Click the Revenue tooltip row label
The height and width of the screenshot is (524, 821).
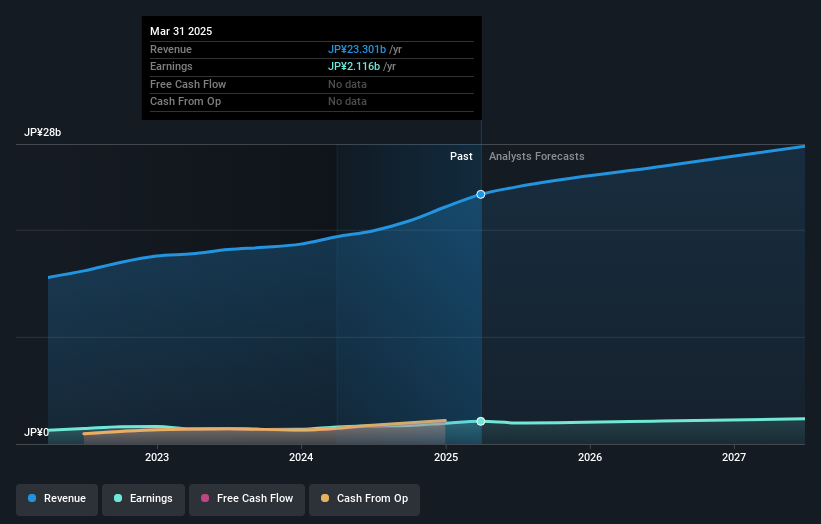[171, 49]
